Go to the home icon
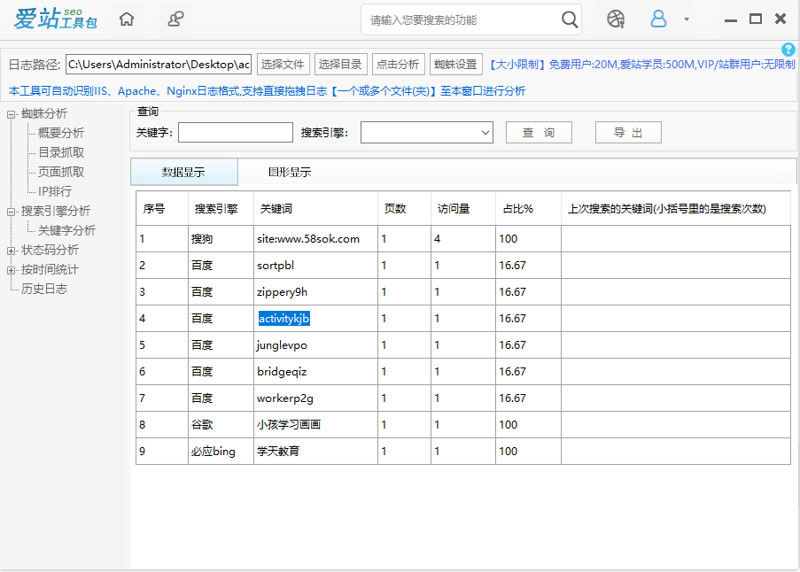Screen dimensions: 800x572 127,19
